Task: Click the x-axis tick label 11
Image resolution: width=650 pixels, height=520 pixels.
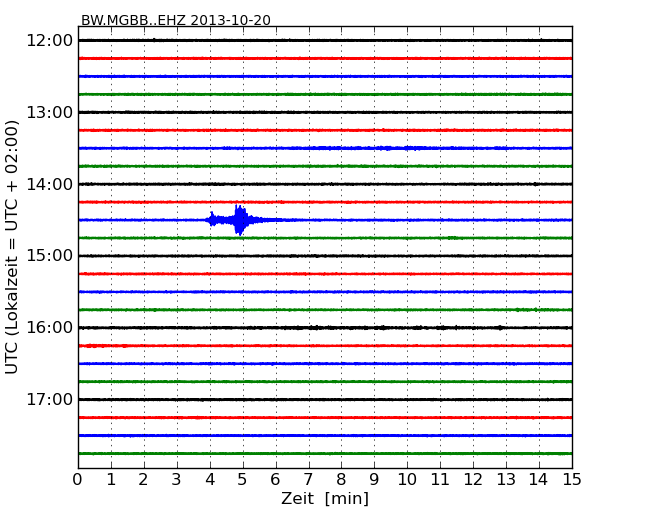Action: [440, 480]
